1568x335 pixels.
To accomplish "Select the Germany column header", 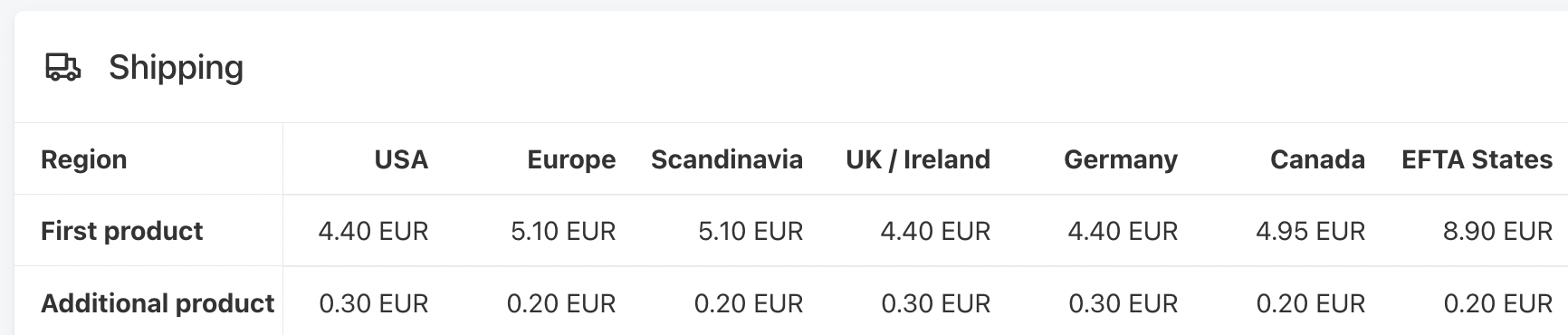I will tap(1121, 159).
